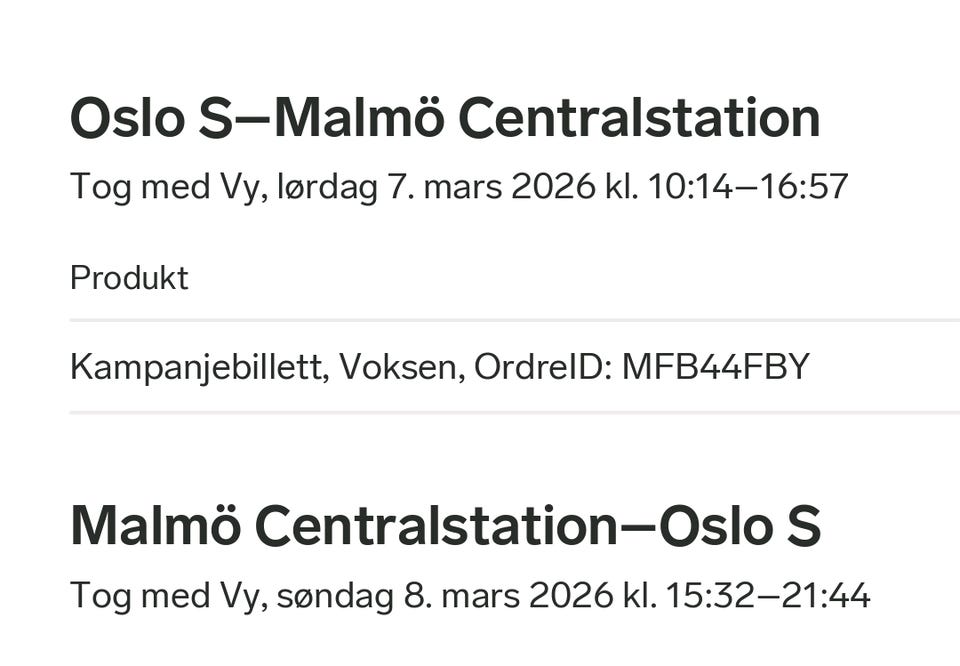Select the date lørdag 7. mars 2026
The height and width of the screenshot is (666, 960).
point(436,187)
